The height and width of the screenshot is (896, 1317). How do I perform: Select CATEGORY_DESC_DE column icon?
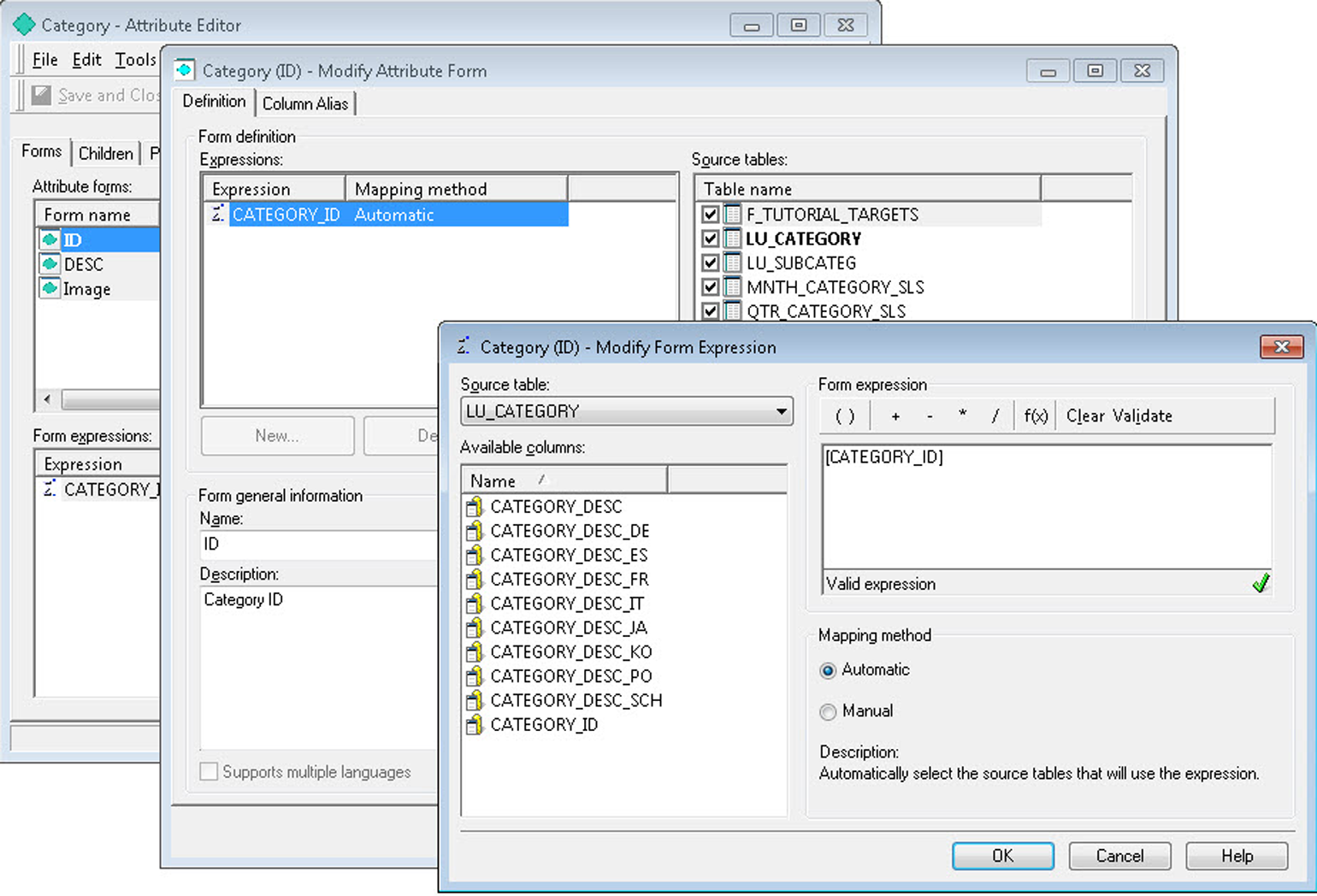[474, 531]
